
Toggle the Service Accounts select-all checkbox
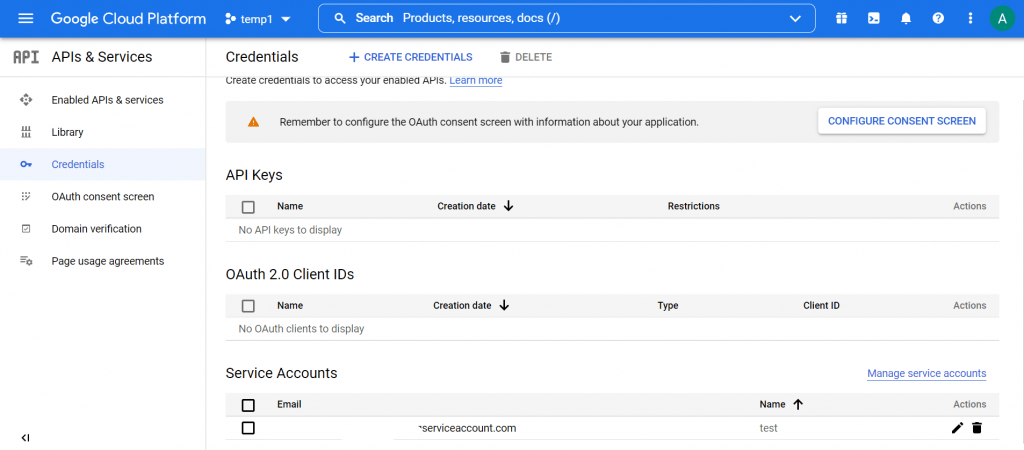pyautogui.click(x=248, y=405)
